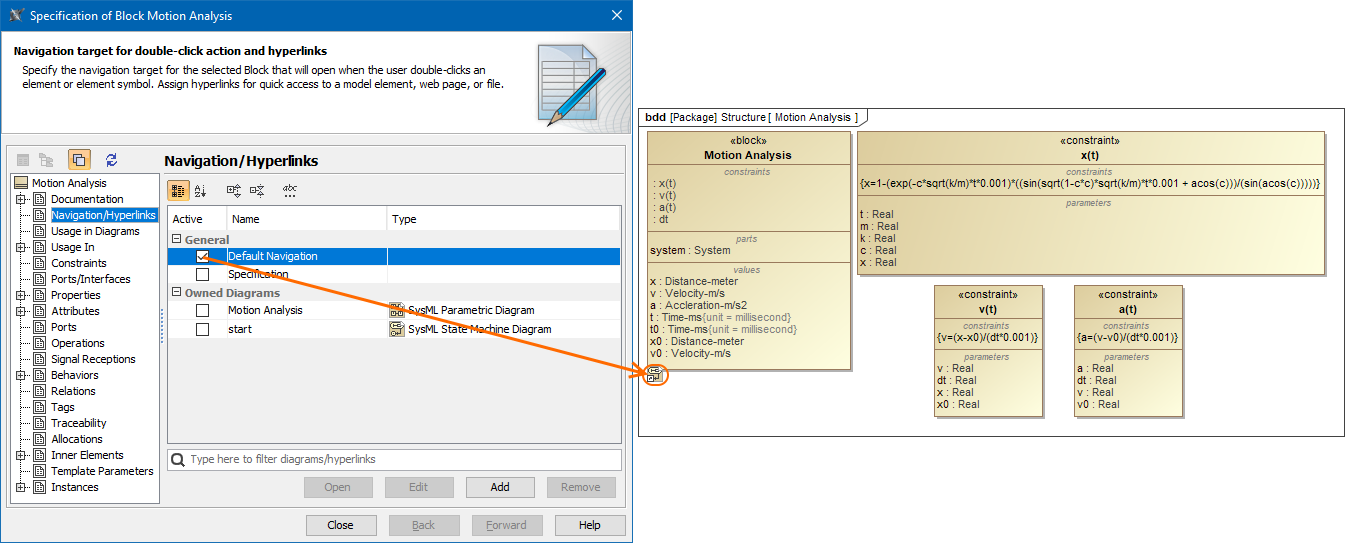
Task: Click the page icon beside Template Parameters
Action: click(x=40, y=471)
